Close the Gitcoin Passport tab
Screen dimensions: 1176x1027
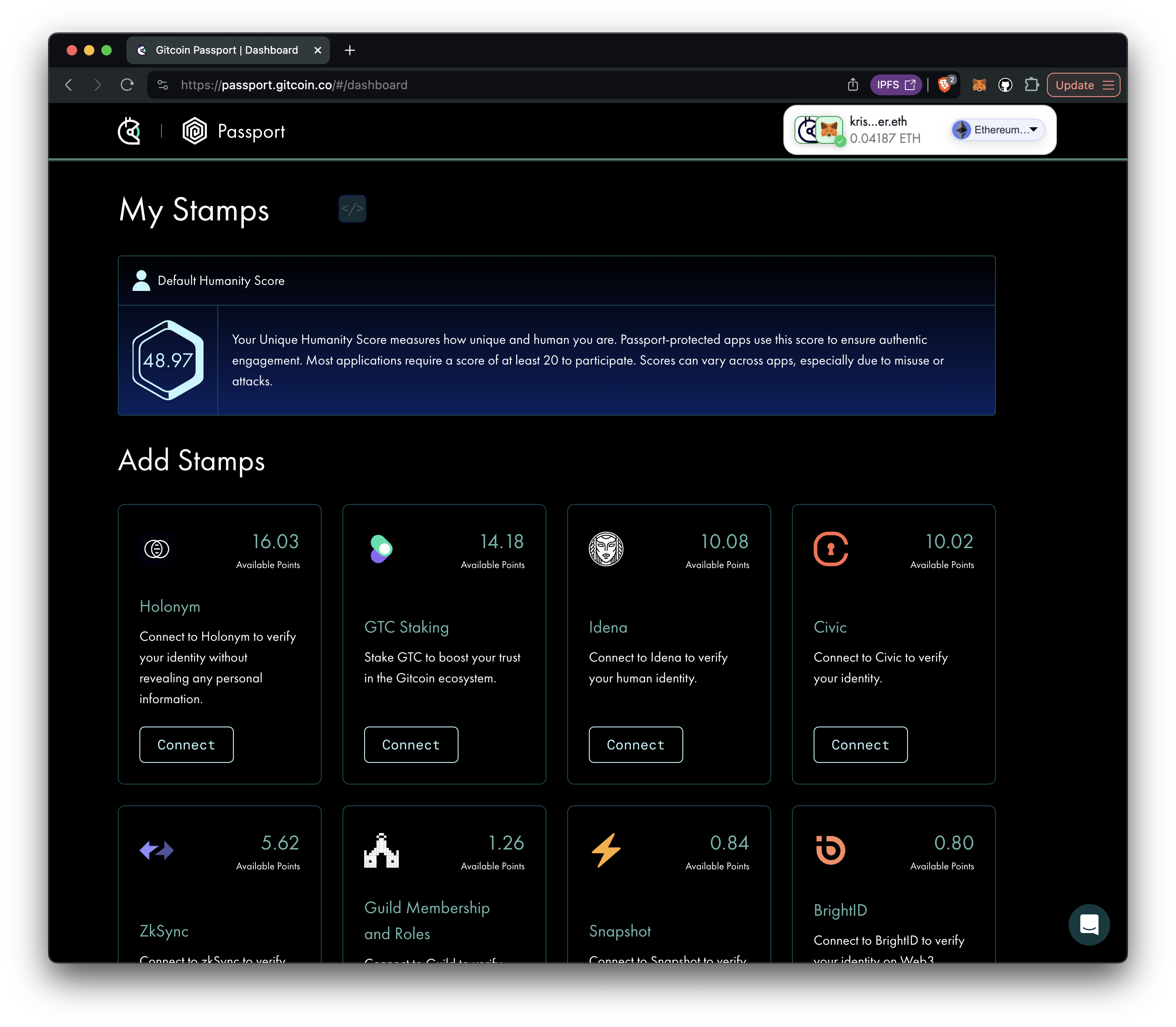pos(317,50)
